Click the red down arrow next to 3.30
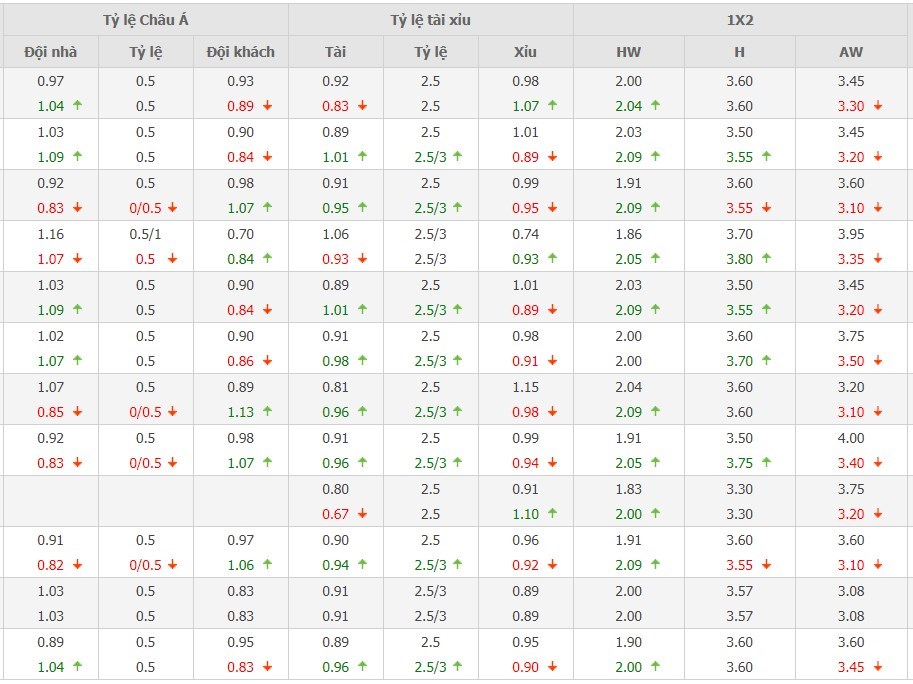 (x=877, y=106)
